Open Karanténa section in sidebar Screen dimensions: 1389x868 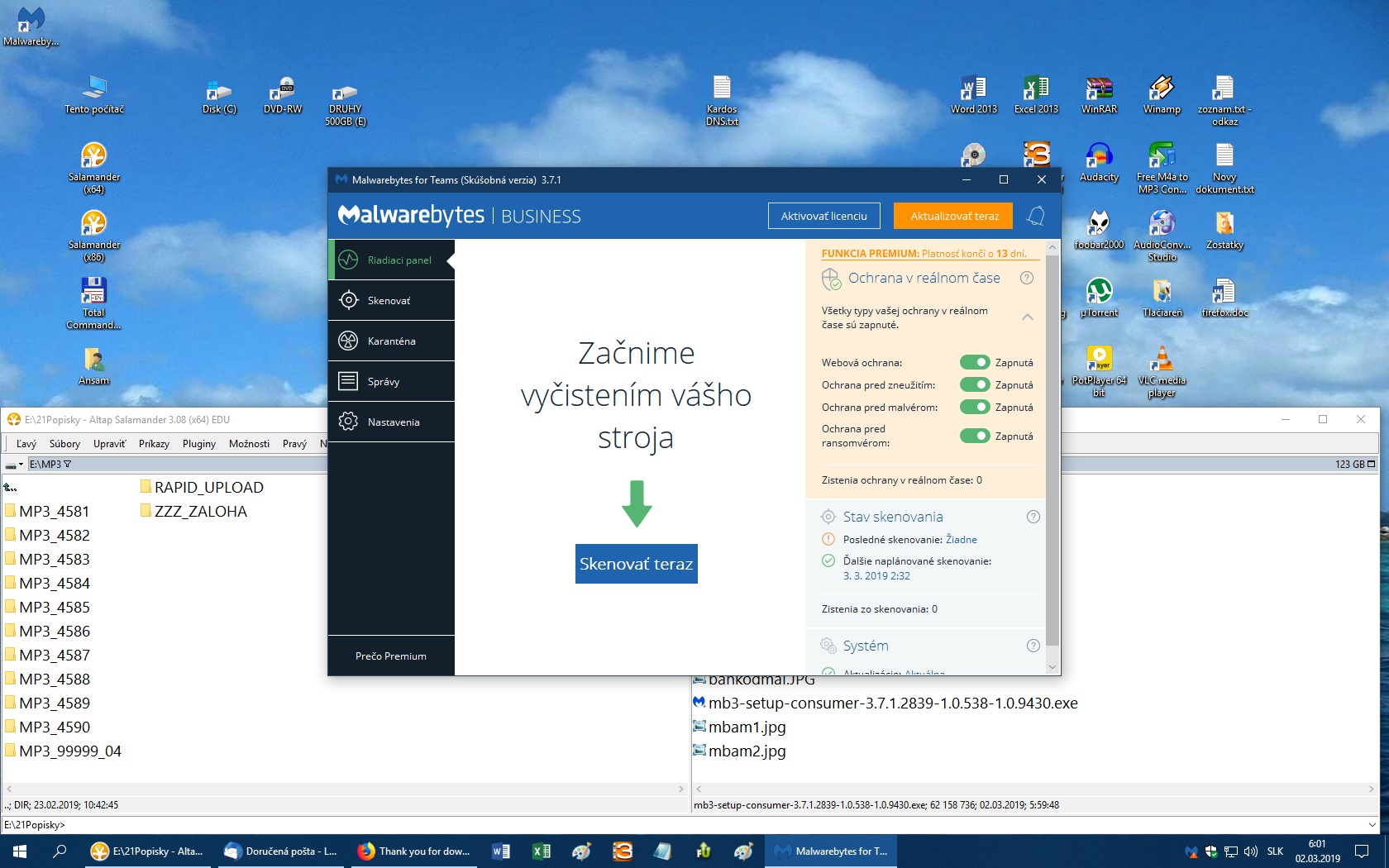click(x=391, y=341)
